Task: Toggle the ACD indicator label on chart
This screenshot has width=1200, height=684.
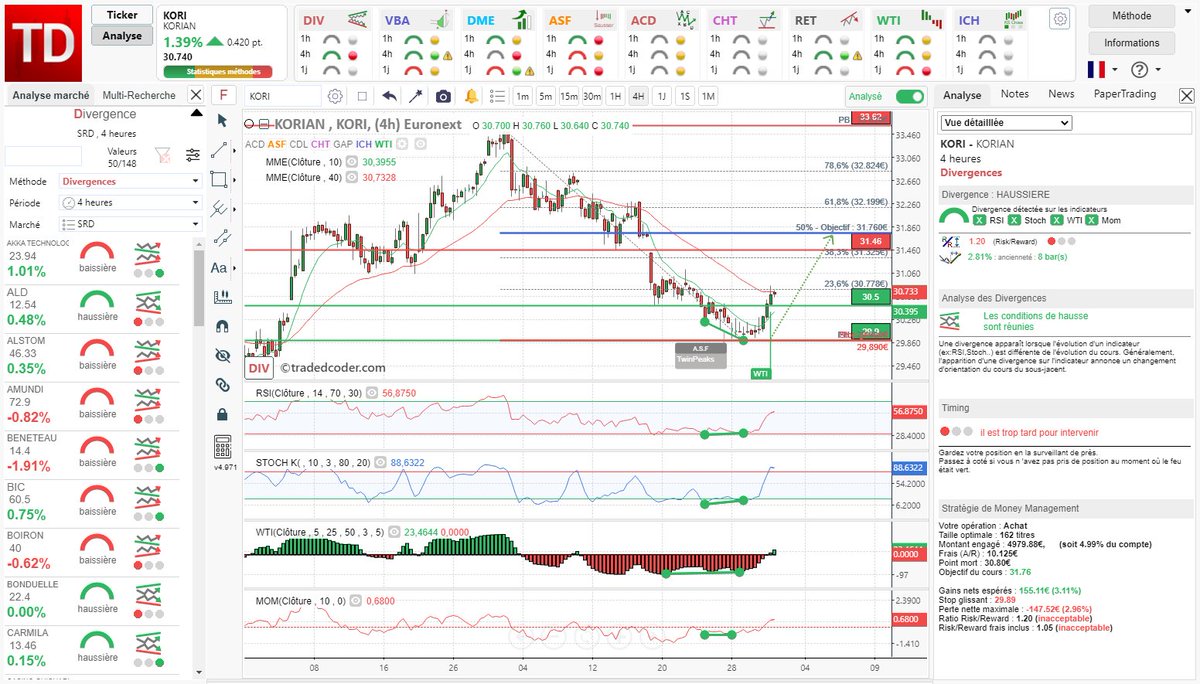Action: pos(255,144)
